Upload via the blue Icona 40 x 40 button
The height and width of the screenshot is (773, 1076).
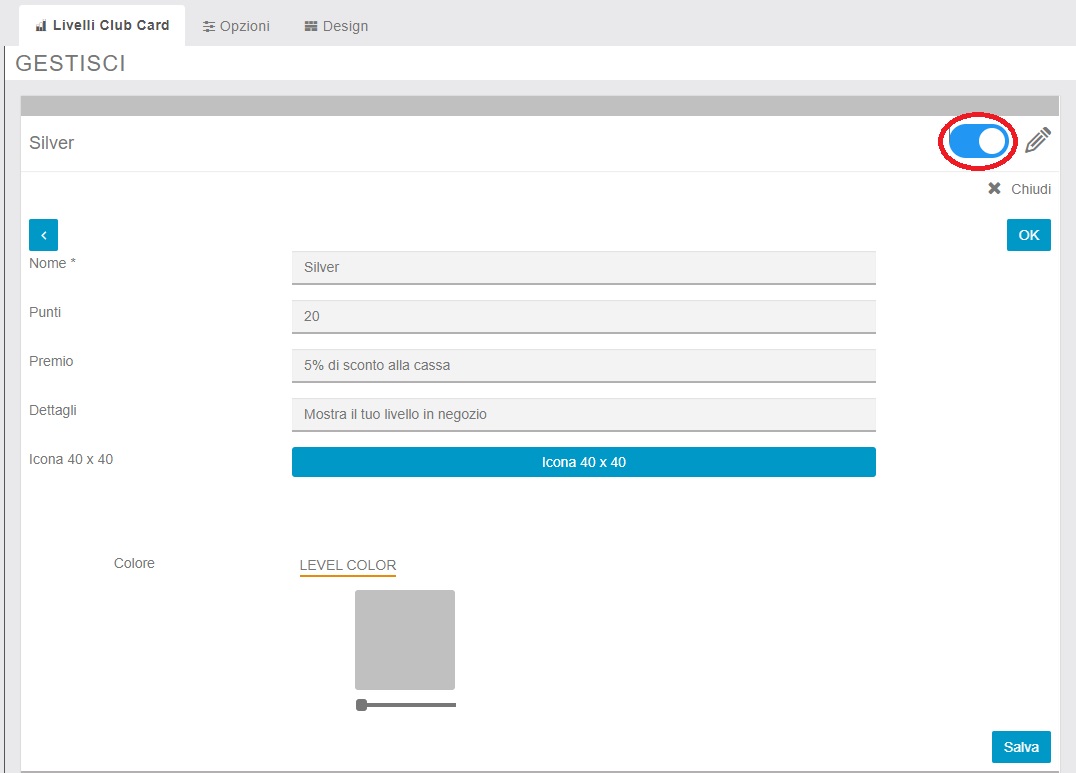pos(583,462)
